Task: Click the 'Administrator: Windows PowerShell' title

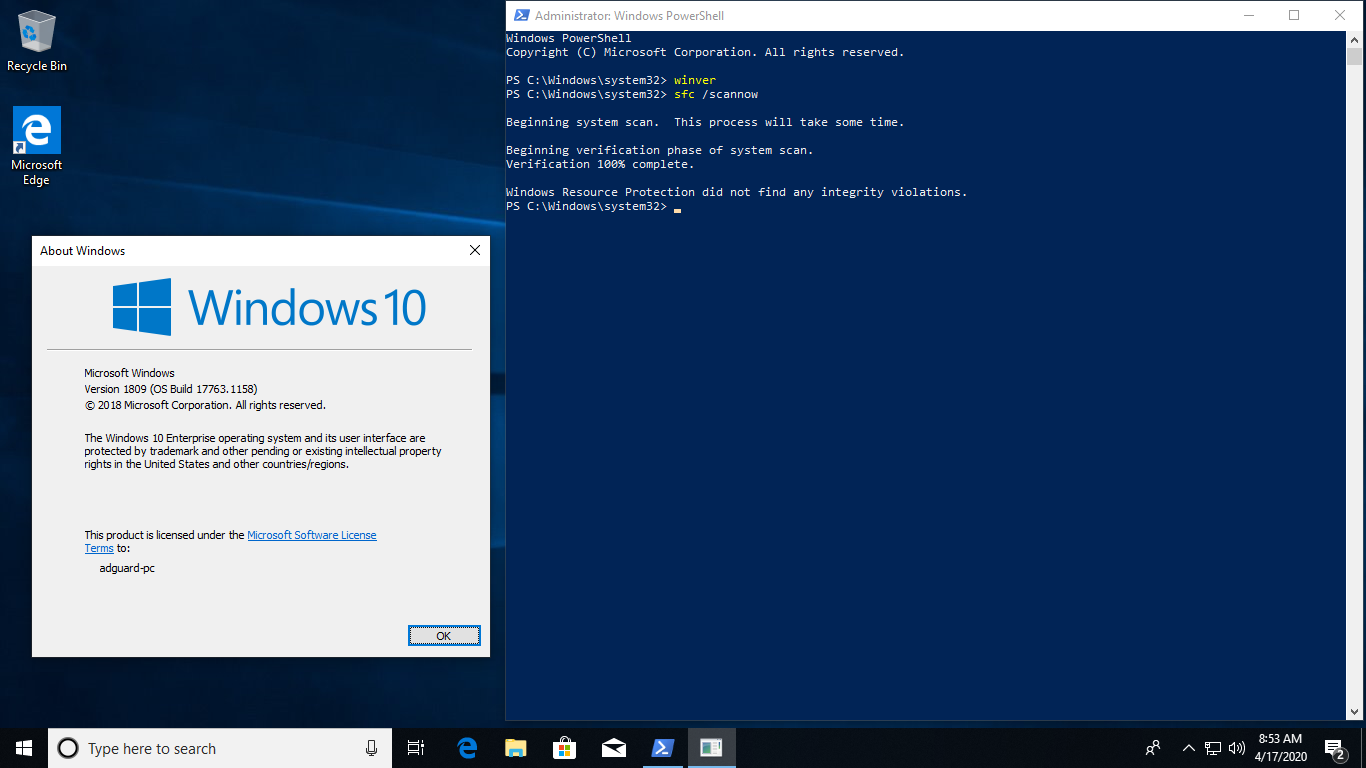Action: 630,16
